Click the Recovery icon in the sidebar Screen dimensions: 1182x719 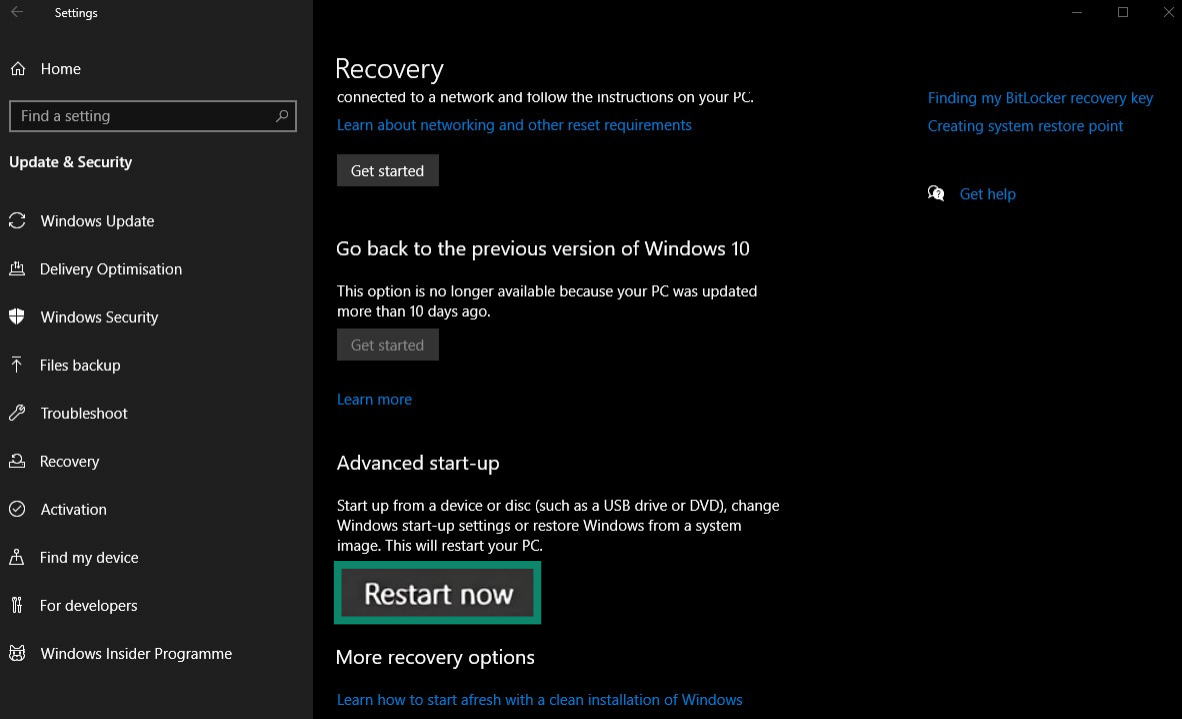tap(19, 461)
